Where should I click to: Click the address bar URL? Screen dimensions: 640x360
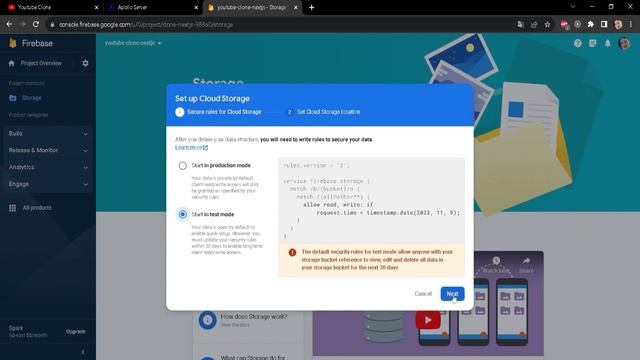(146, 24)
